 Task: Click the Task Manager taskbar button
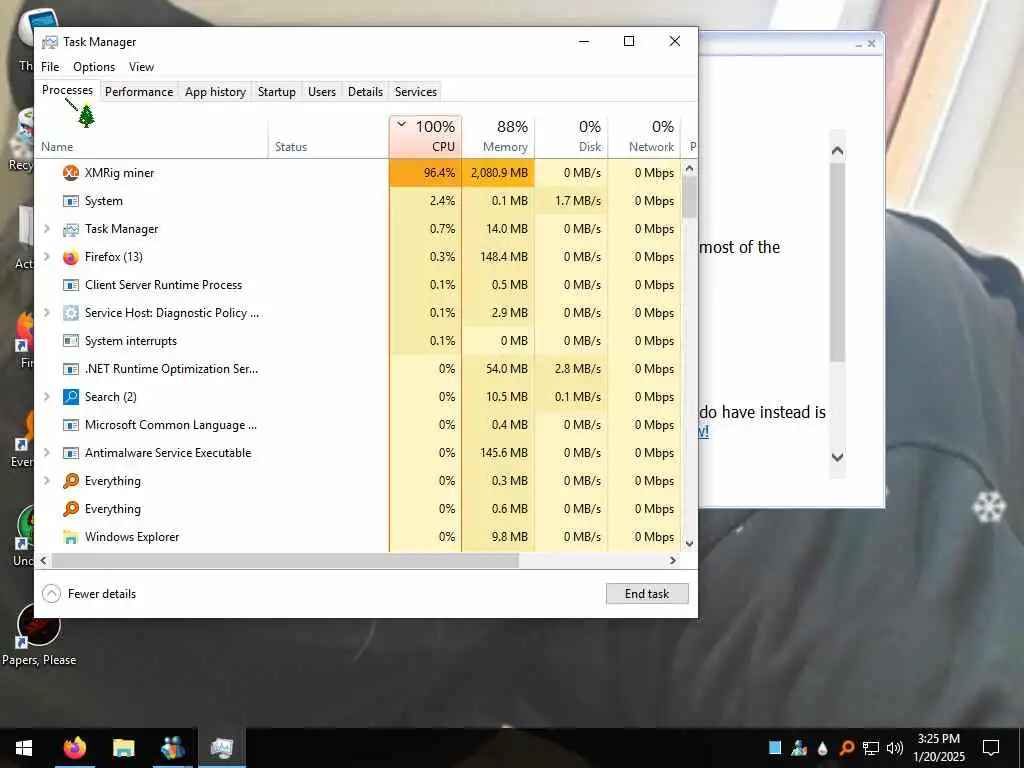tap(222, 748)
